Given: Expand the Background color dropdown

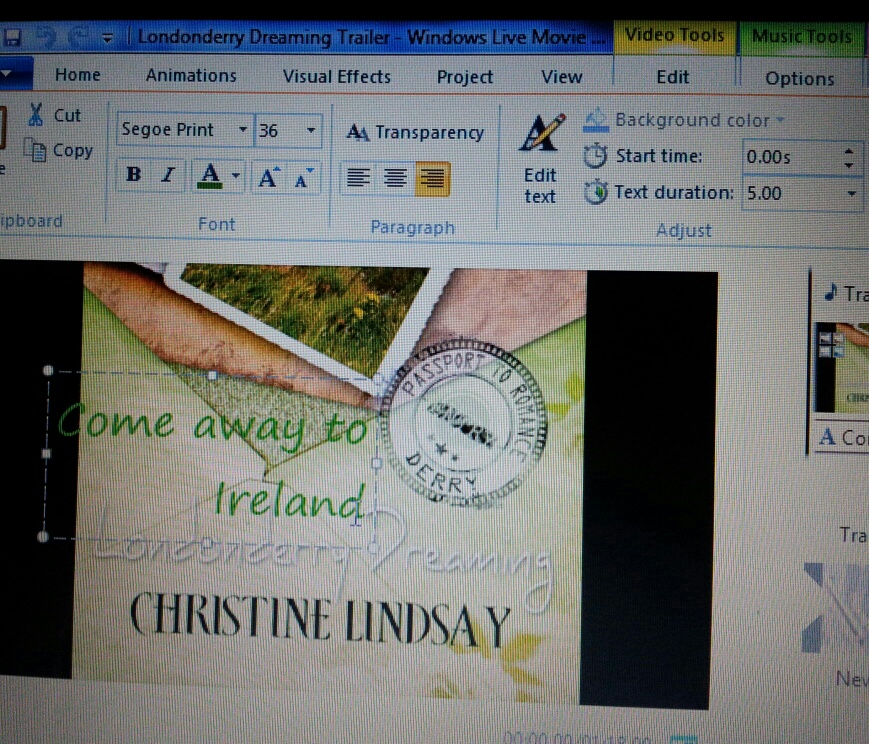Looking at the screenshot, I should [781, 120].
